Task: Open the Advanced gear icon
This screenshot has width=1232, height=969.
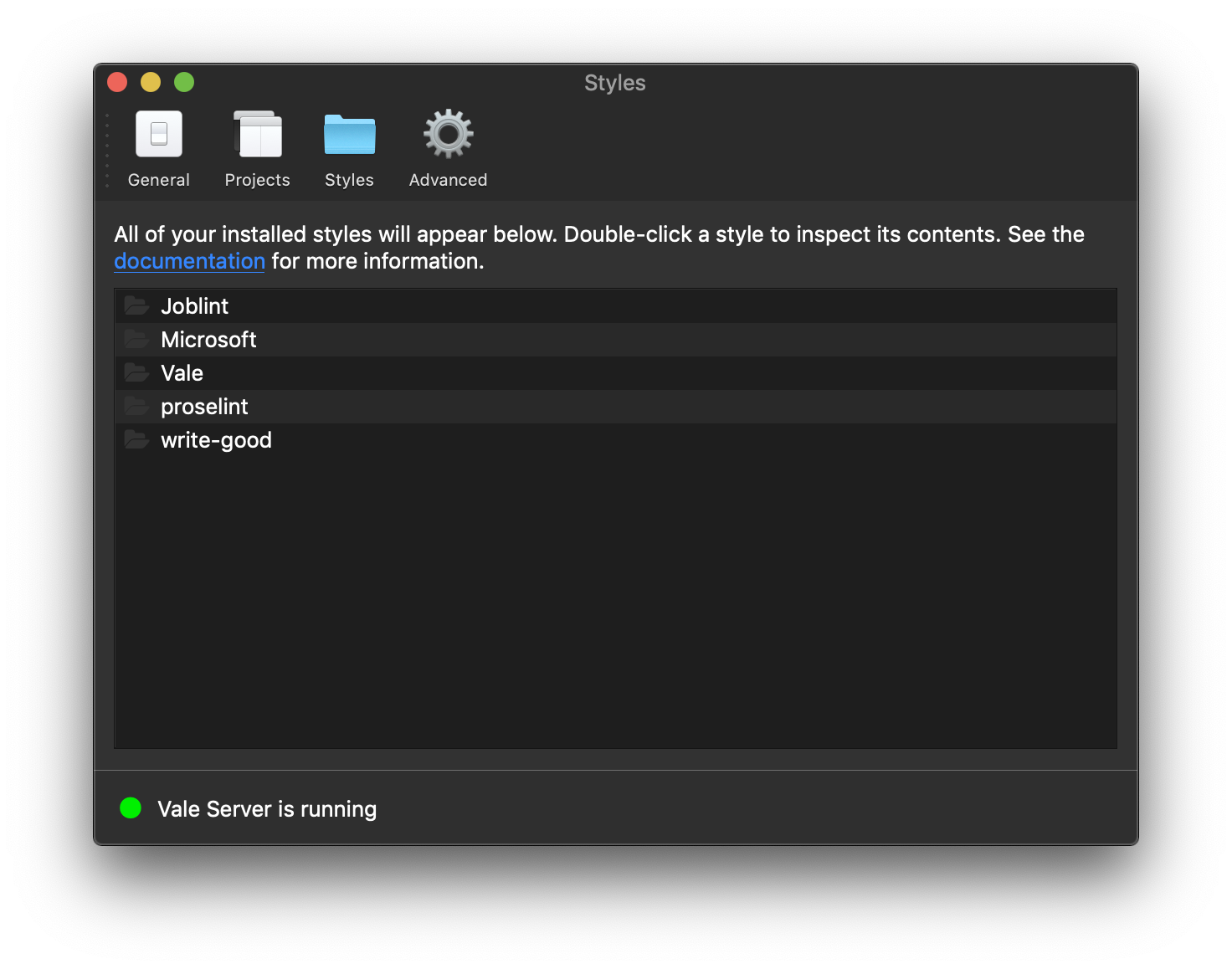Action: (449, 134)
